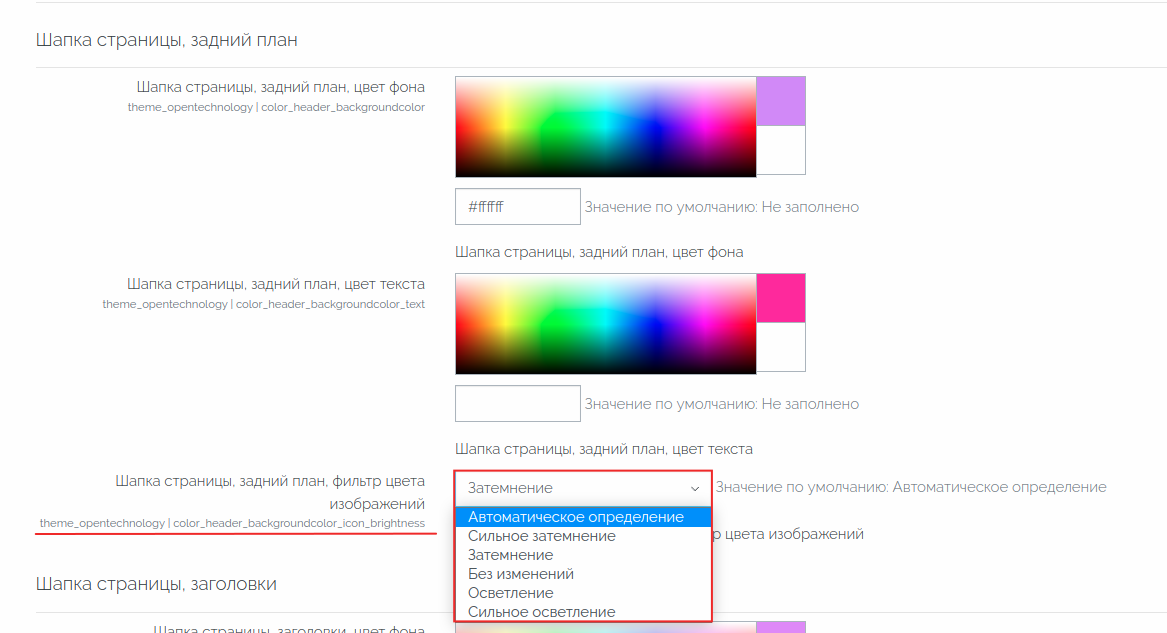Click the text Значение по умолчанию: Автоматическое определение
1167x633 pixels.
[x=911, y=487]
